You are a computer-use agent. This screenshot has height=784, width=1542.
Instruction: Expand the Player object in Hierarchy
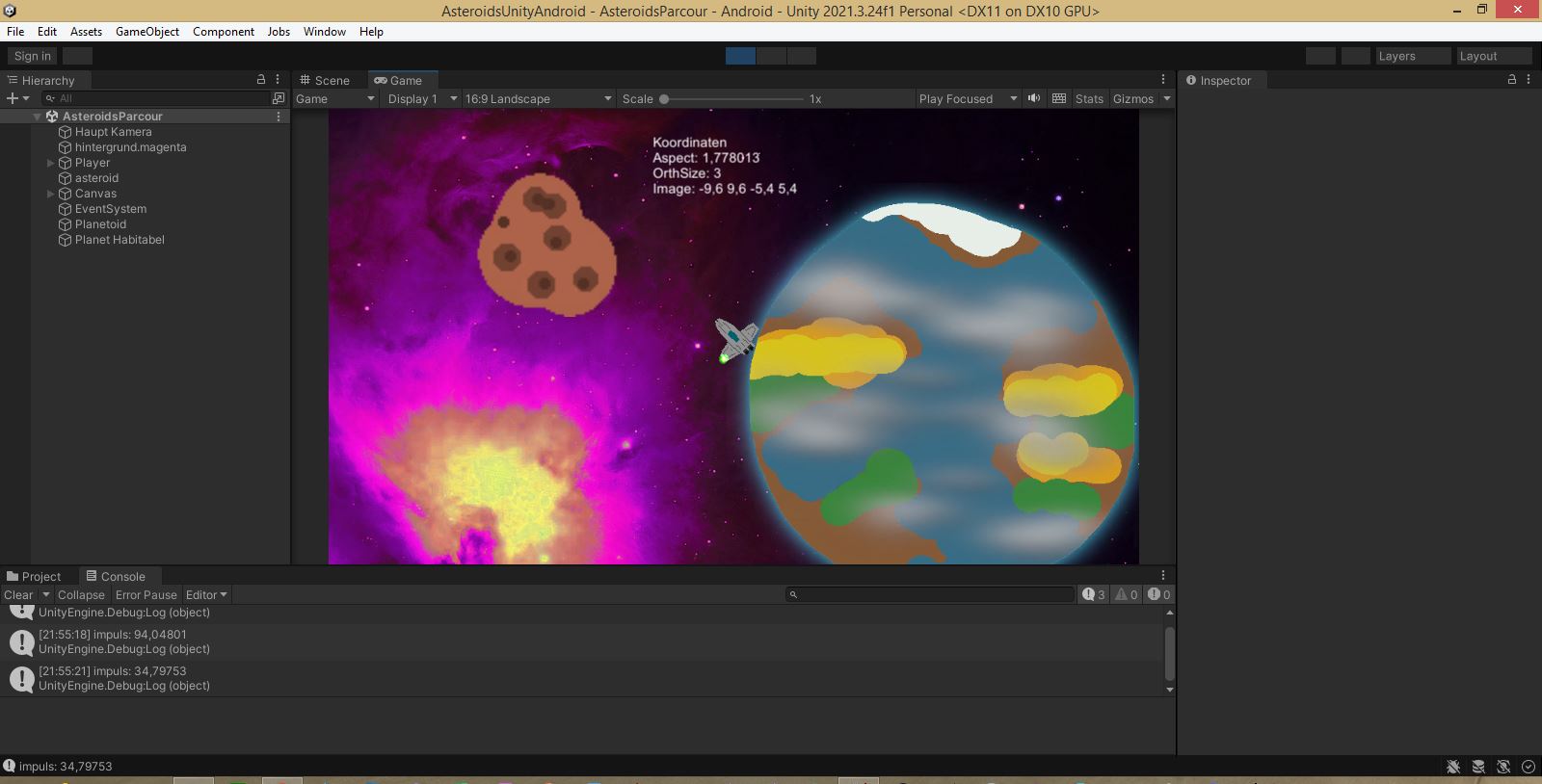click(x=51, y=163)
